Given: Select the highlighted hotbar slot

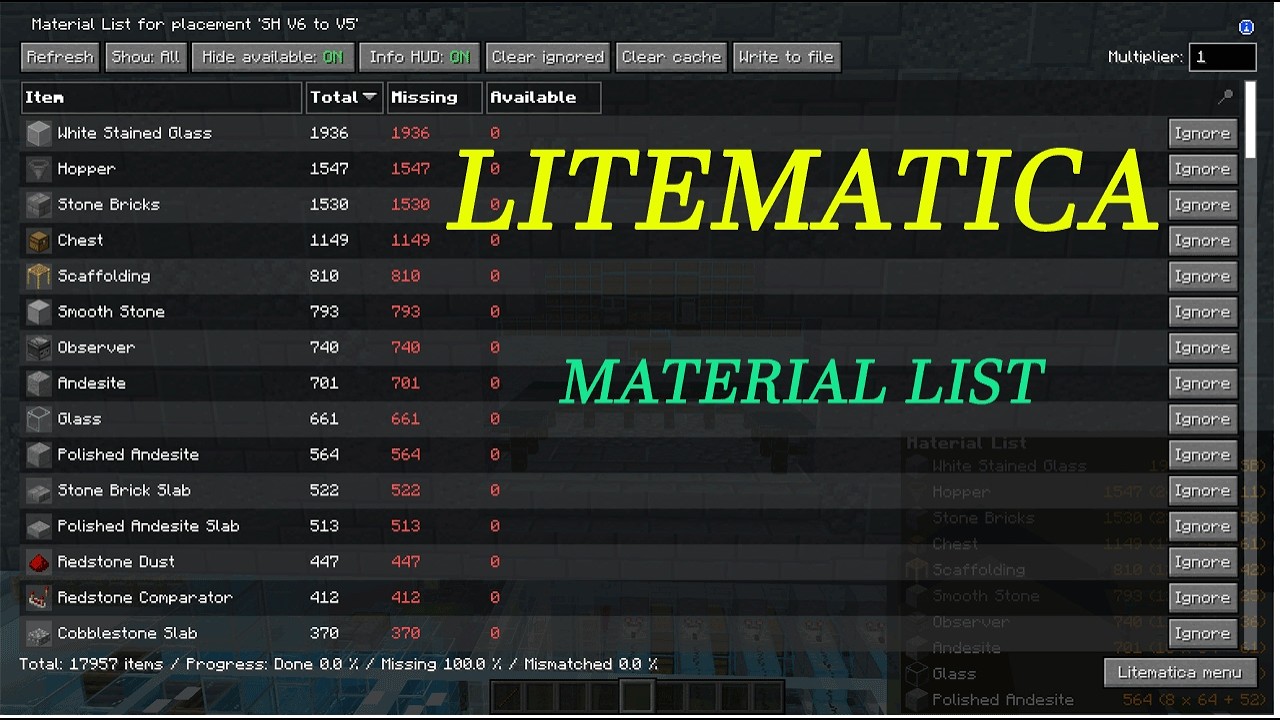Looking at the screenshot, I should tap(637, 696).
